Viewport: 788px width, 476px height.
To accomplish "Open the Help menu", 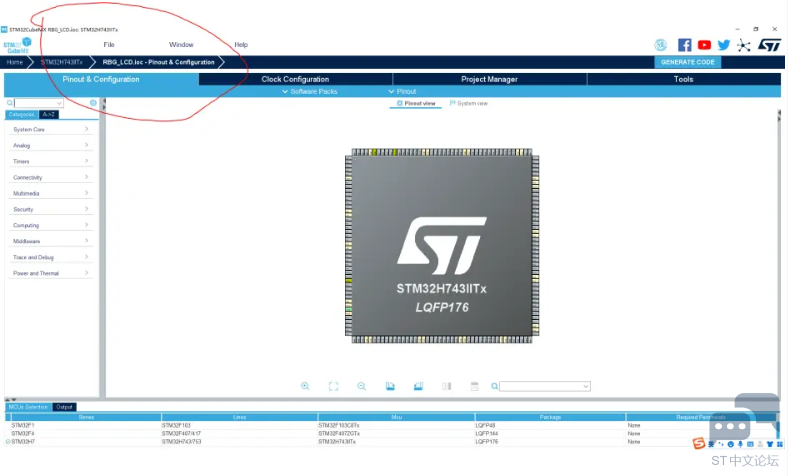I will (x=241, y=45).
